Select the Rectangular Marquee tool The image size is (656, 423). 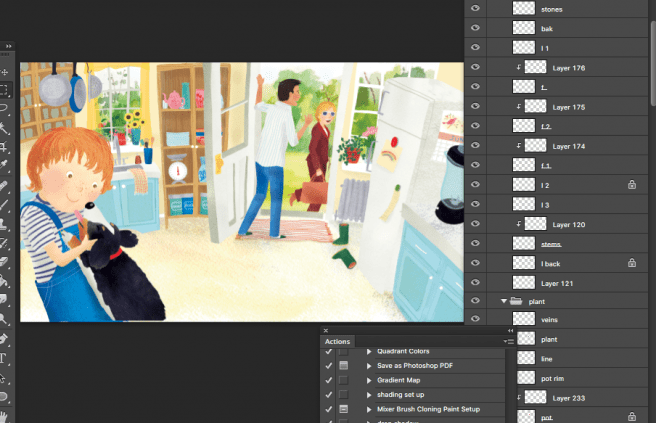click(5, 89)
